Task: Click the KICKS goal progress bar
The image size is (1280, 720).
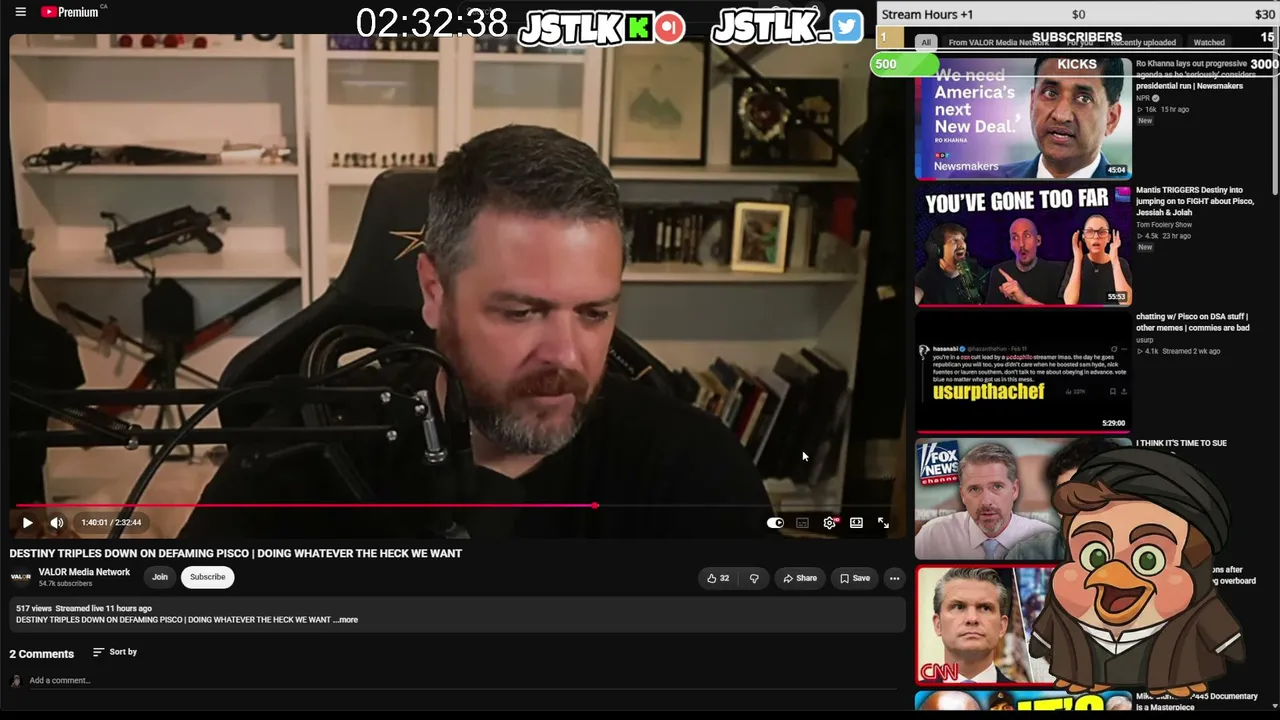Action: point(1074,64)
